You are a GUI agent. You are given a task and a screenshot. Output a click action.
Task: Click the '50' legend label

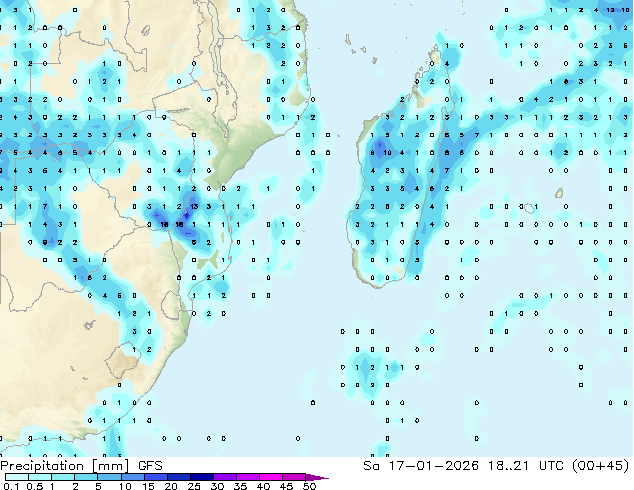tap(309, 486)
